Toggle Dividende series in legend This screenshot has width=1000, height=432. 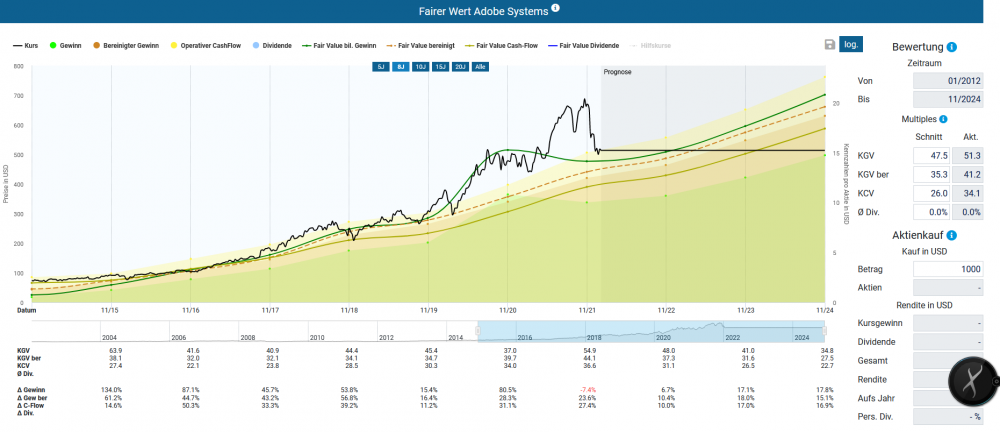pyautogui.click(x=272, y=46)
